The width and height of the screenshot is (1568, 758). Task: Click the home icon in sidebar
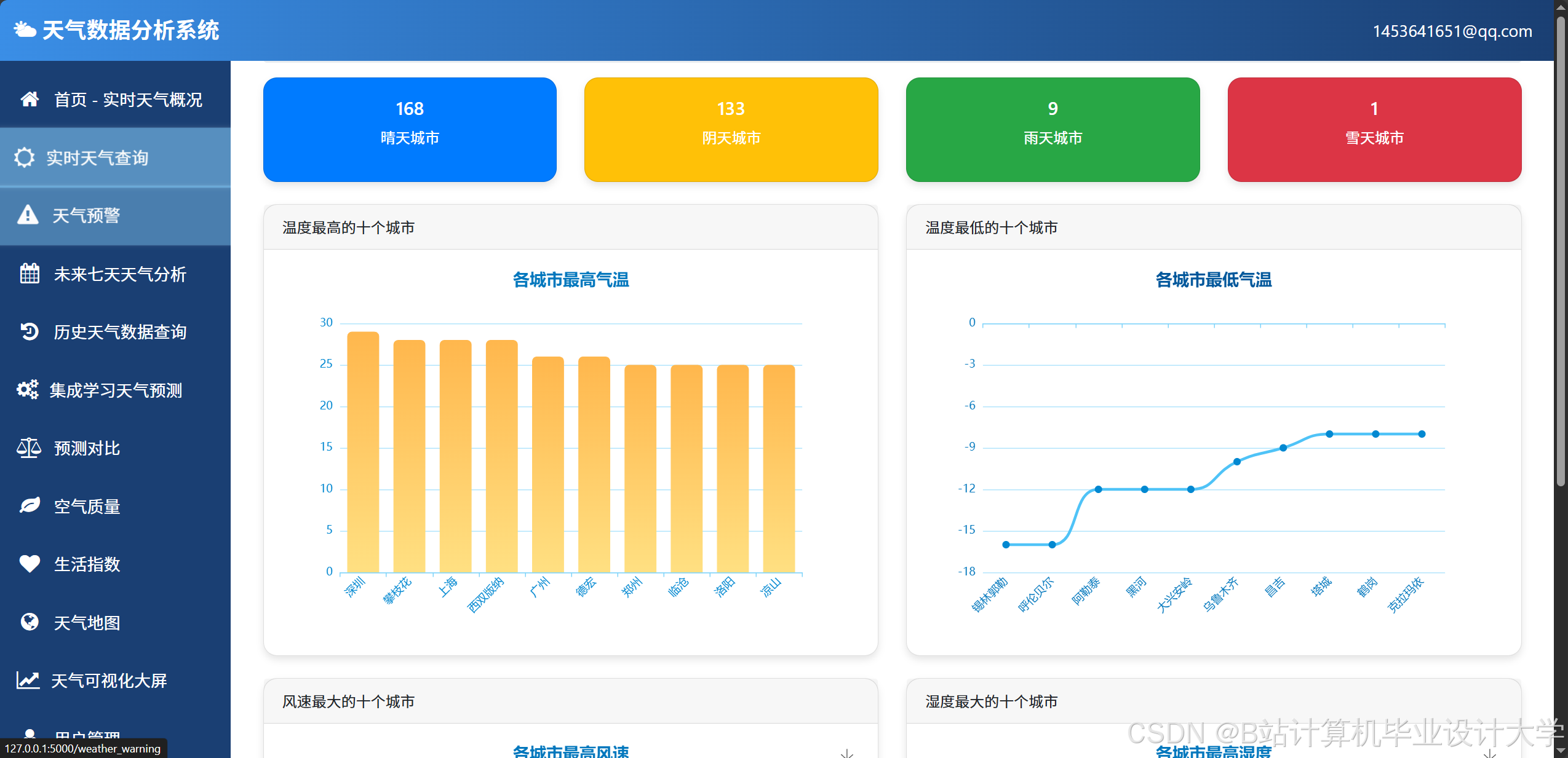click(29, 99)
